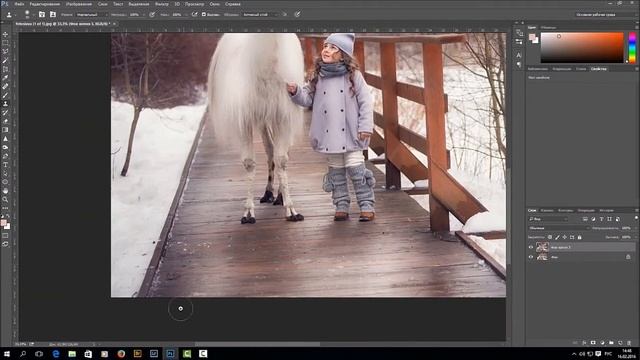Create a new layer
Screen dimensions: 640x360
(x=620, y=342)
